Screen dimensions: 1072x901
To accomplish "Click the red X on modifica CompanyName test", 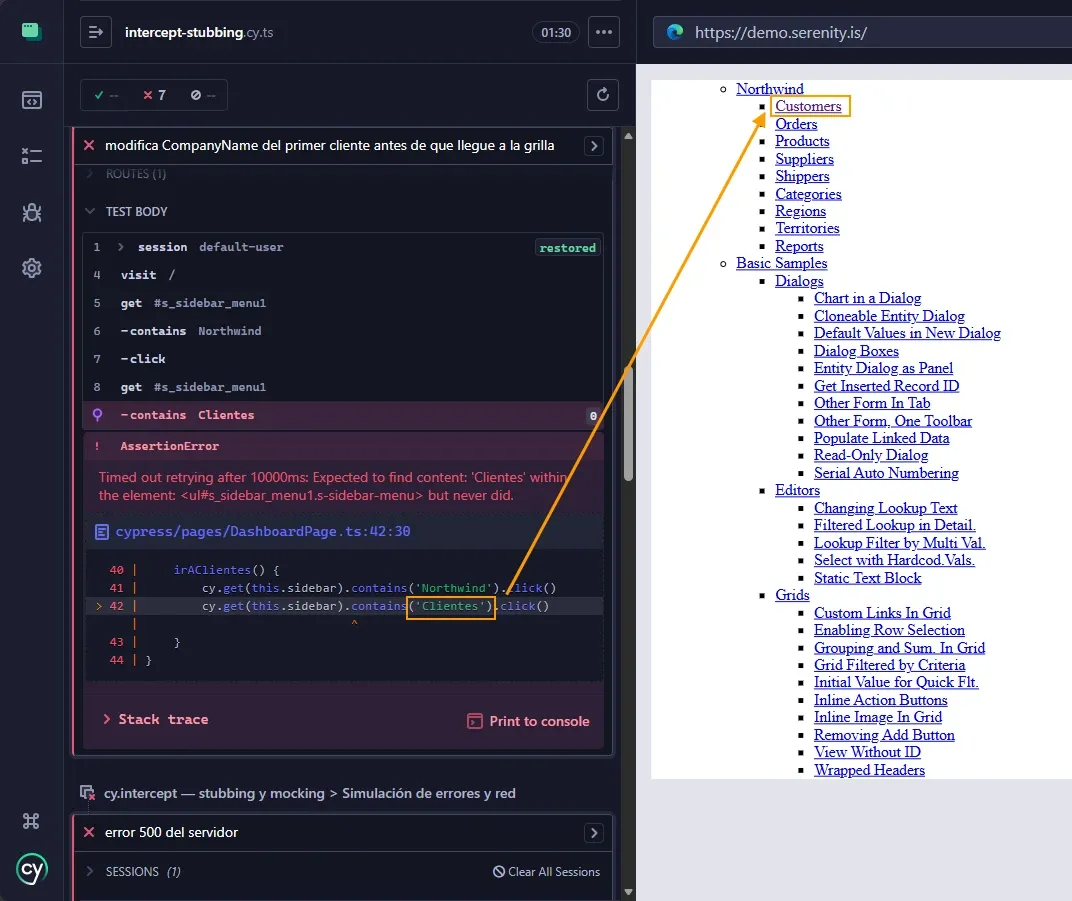I will click(89, 145).
